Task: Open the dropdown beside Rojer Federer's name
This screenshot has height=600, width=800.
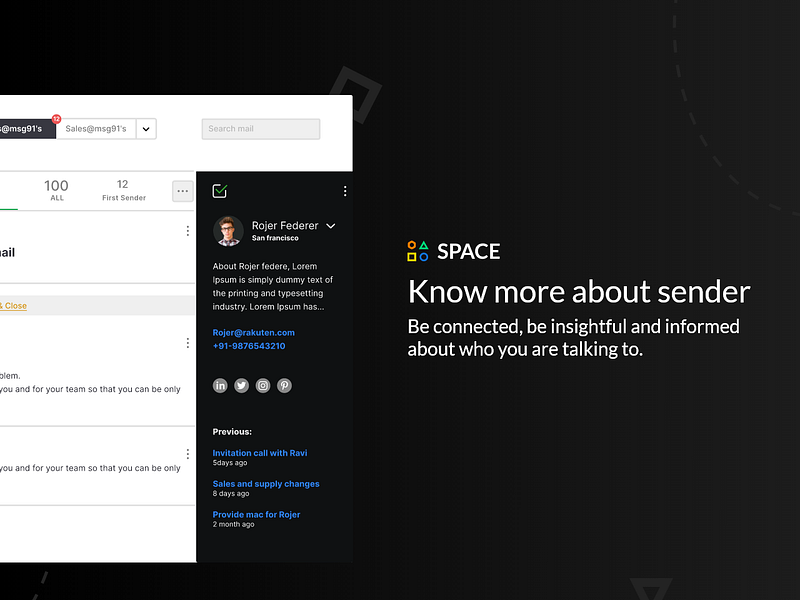Action: (x=330, y=226)
